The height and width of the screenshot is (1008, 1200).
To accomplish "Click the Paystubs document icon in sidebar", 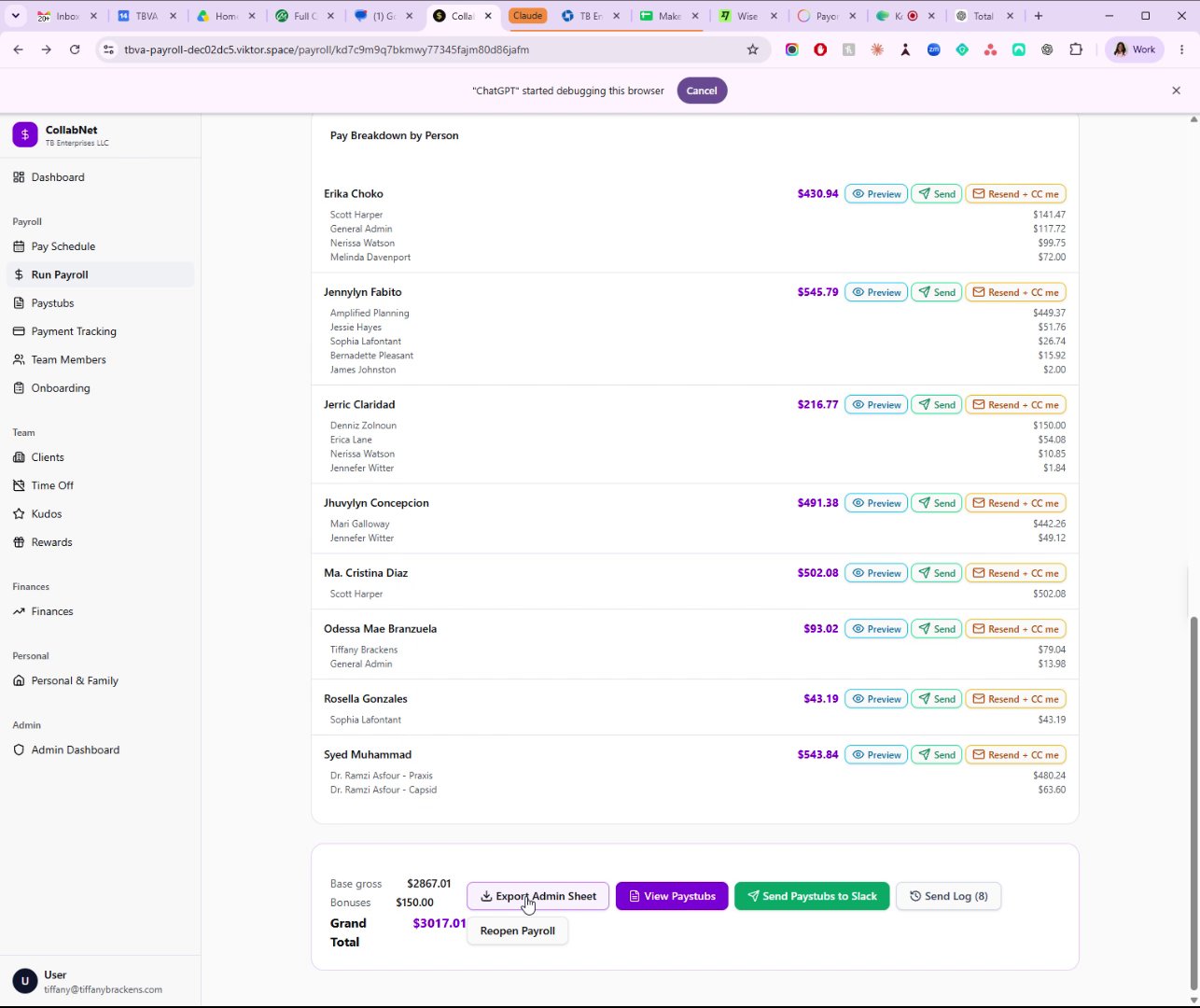I will [x=19, y=303].
